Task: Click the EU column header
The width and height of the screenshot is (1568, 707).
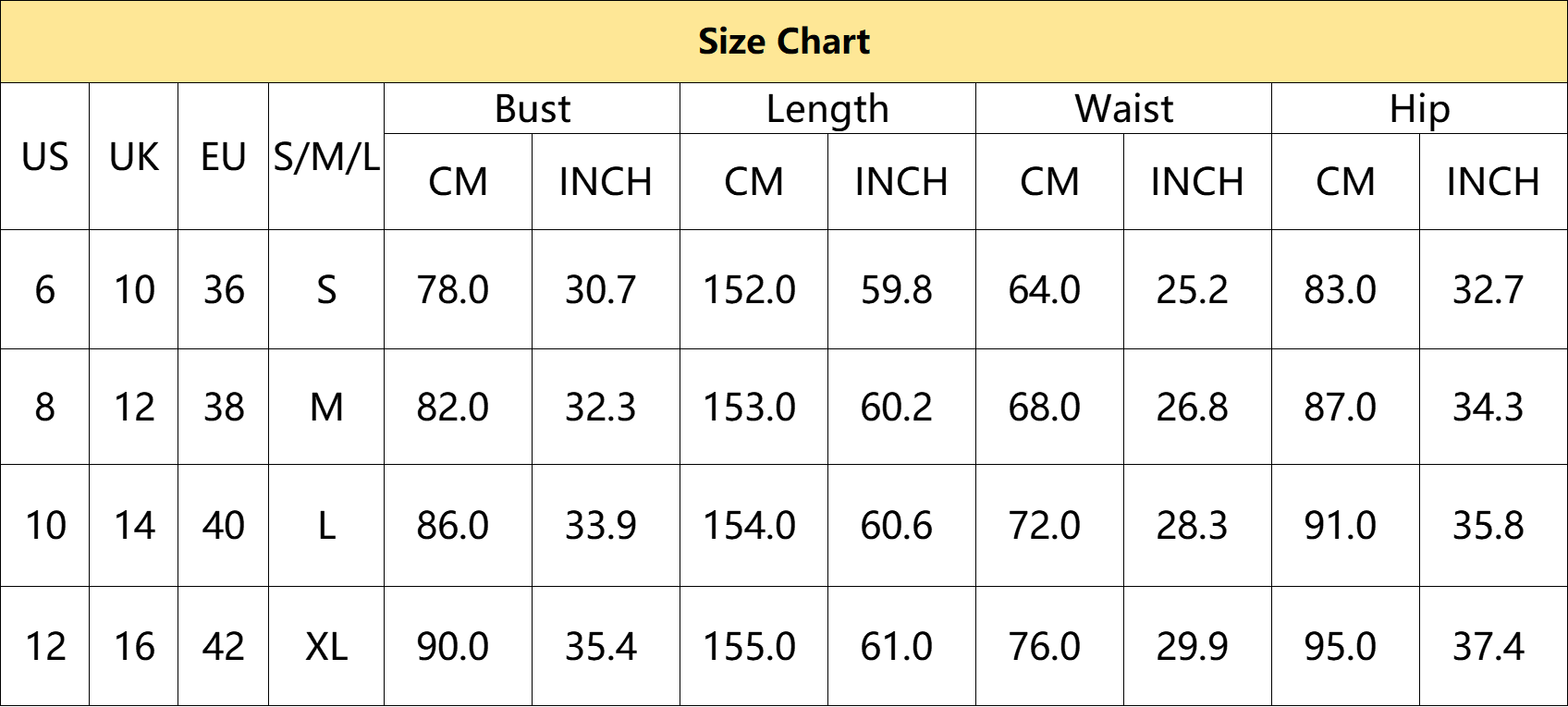Action: coord(224,156)
